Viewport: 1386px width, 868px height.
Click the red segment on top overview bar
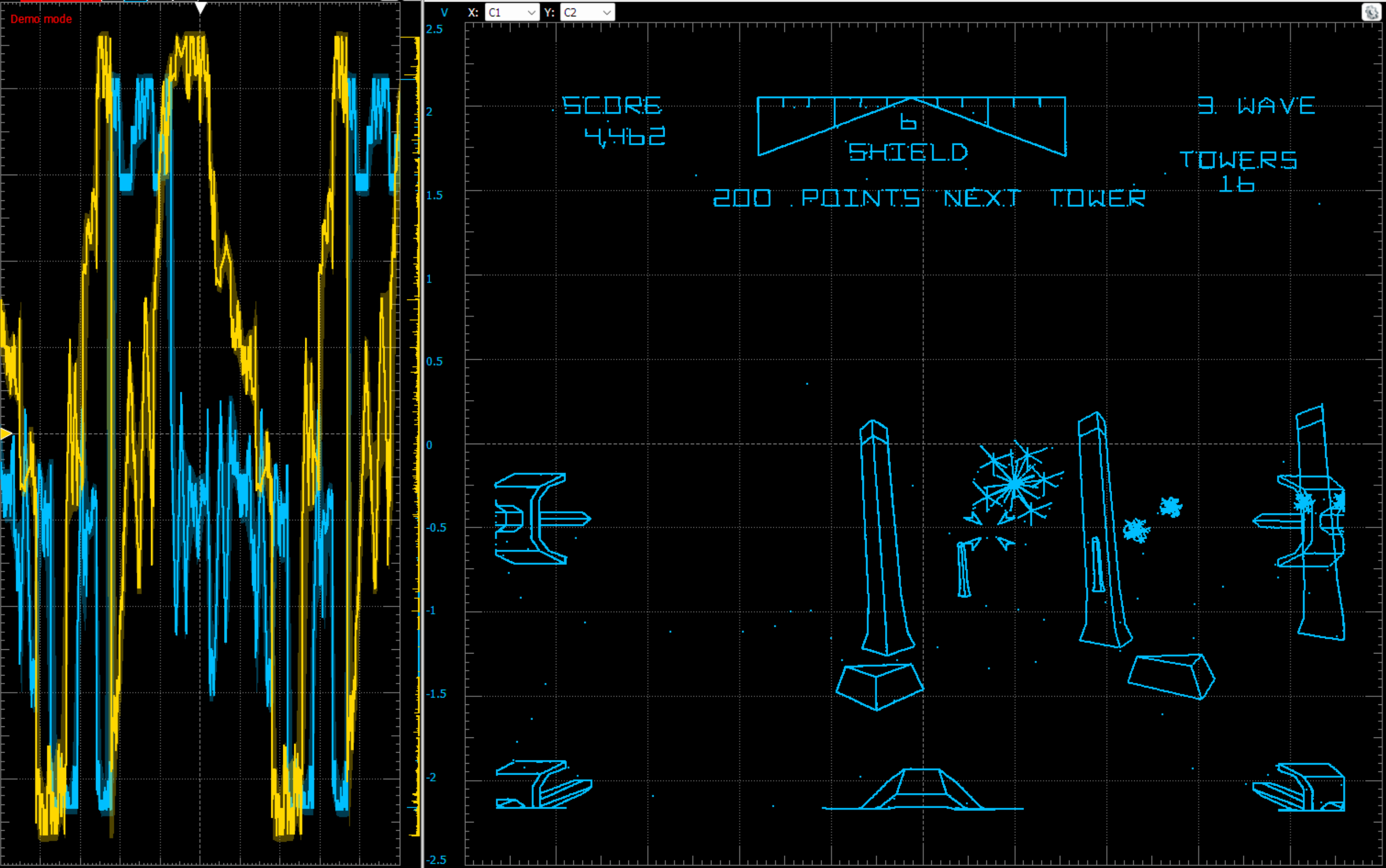60,1
